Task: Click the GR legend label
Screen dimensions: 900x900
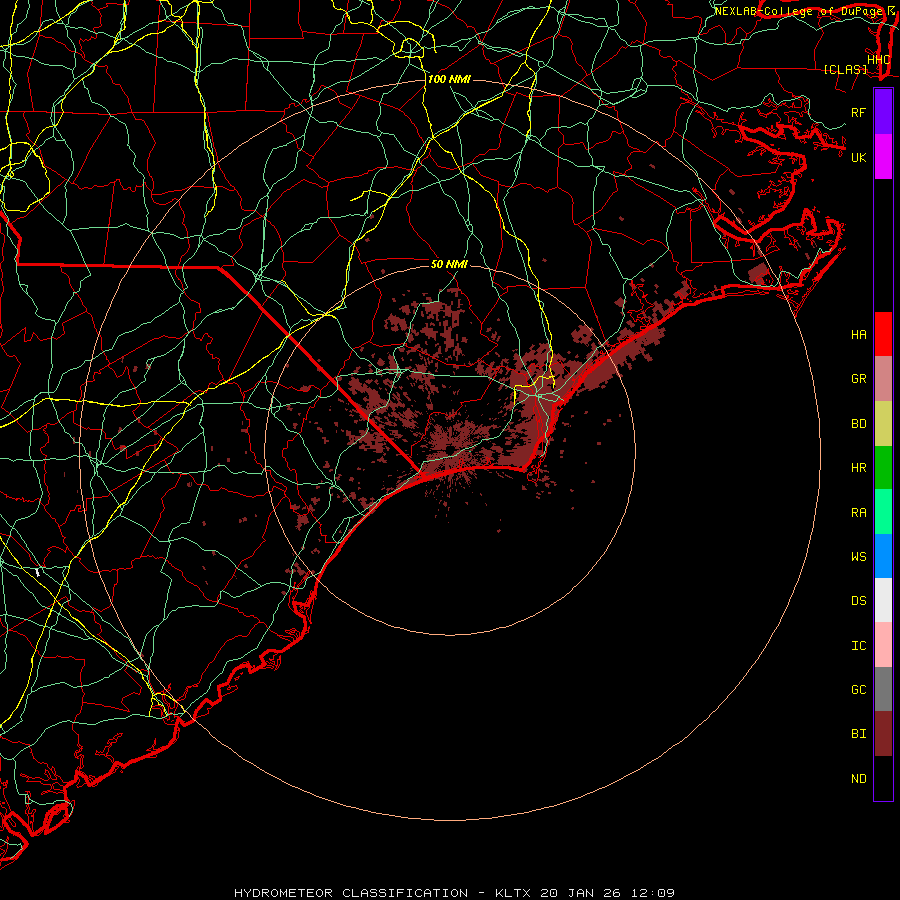Action: click(x=859, y=379)
